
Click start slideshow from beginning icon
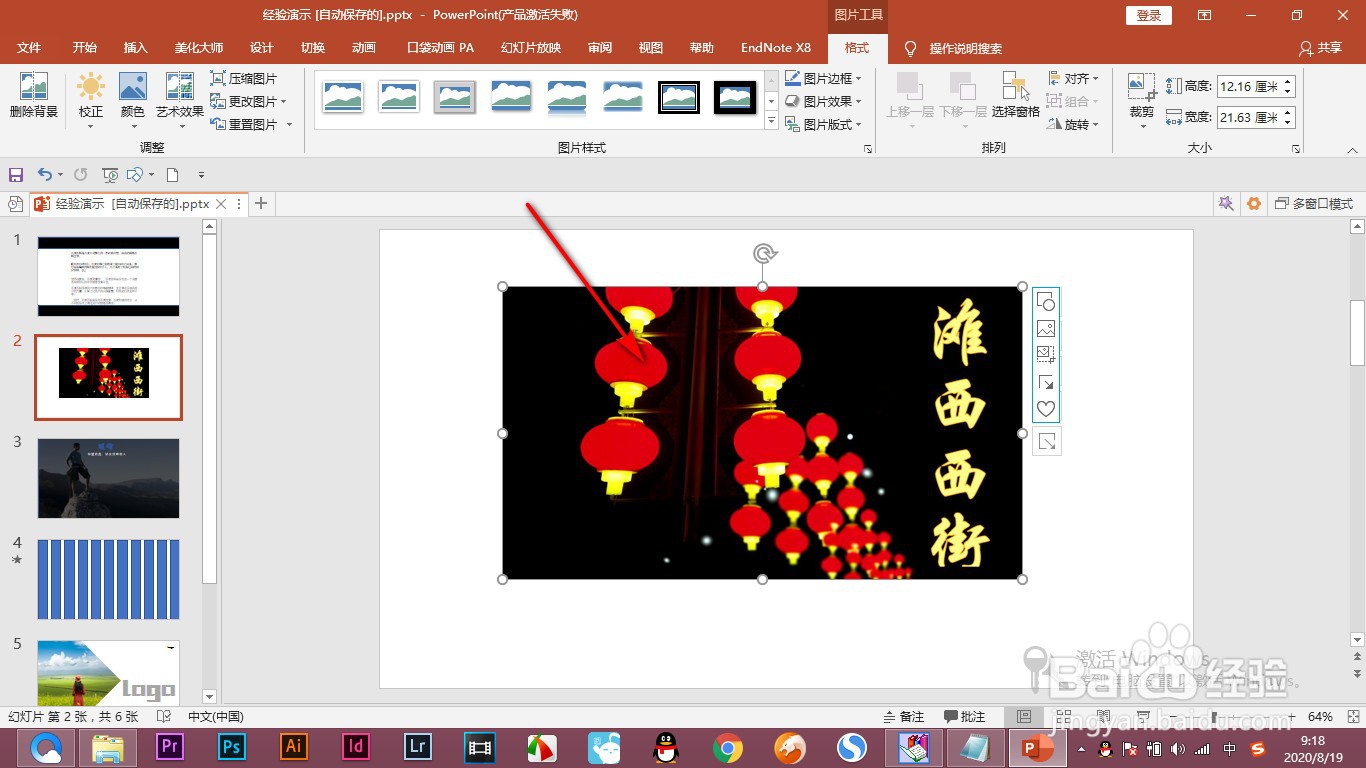click(110, 175)
